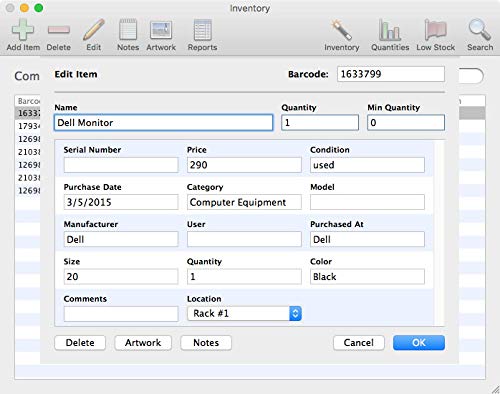Click the empty Comments field
This screenshot has height=394, width=500.
[x=121, y=314]
